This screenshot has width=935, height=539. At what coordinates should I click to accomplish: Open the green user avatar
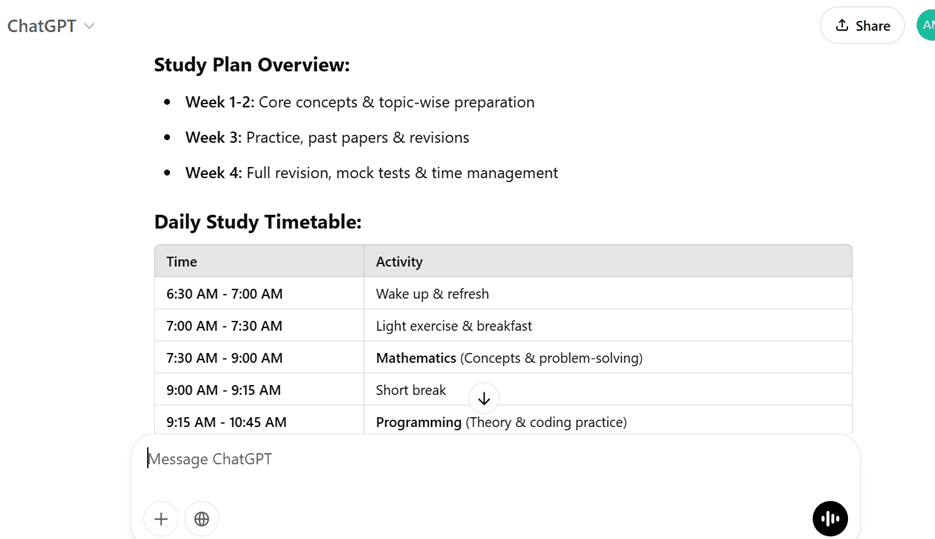pos(926,25)
